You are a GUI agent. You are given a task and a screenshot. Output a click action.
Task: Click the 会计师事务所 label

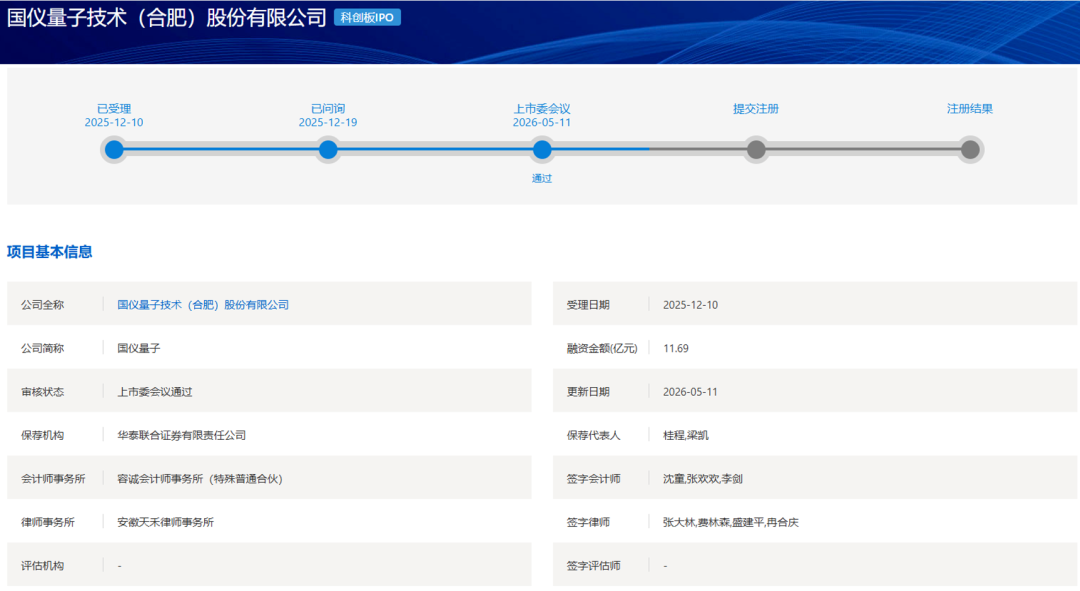53,479
